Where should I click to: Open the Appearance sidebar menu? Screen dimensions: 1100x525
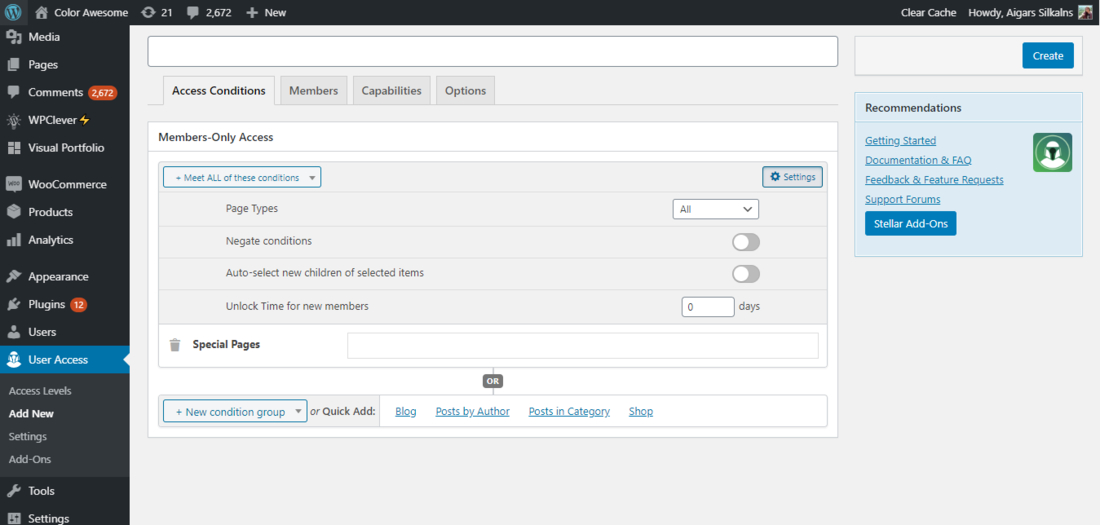click(65, 277)
